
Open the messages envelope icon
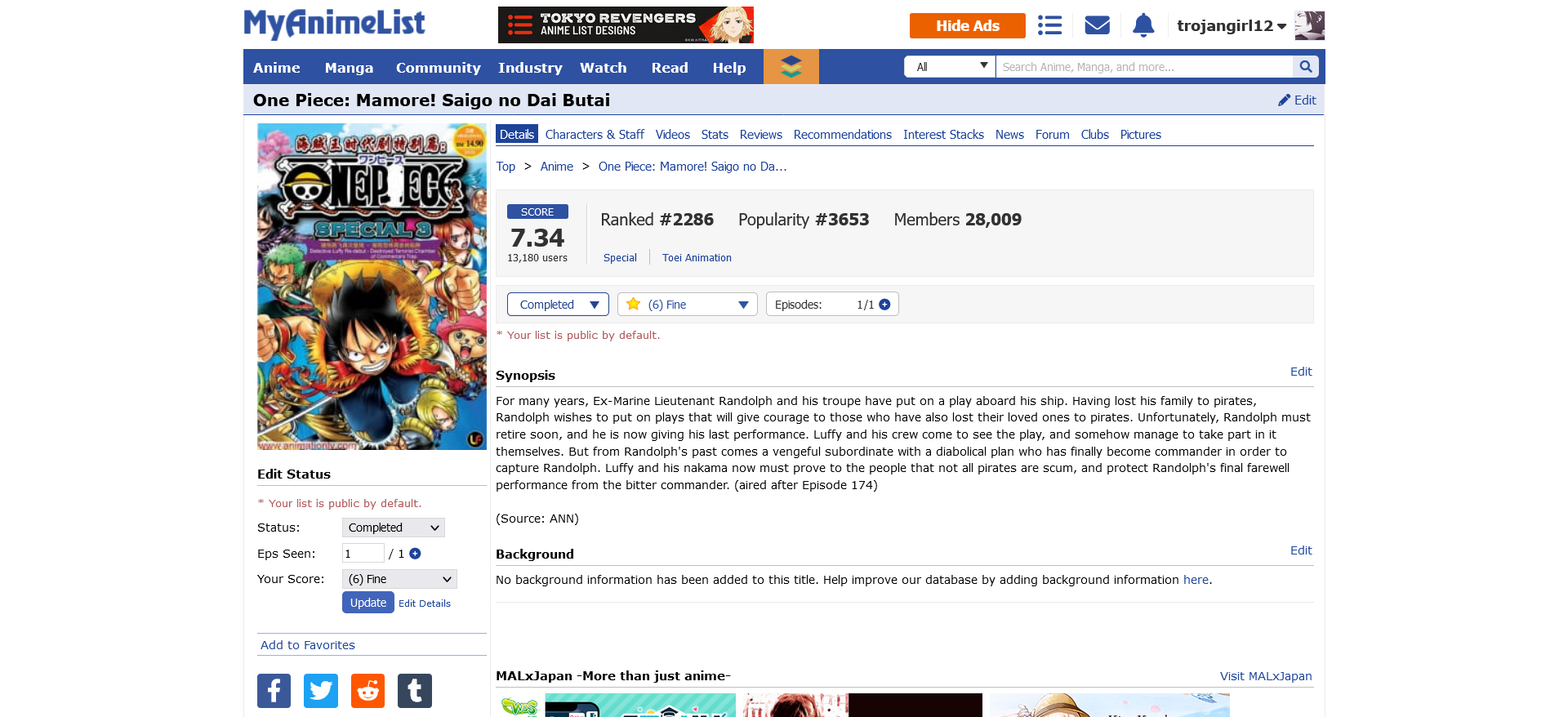pyautogui.click(x=1097, y=25)
